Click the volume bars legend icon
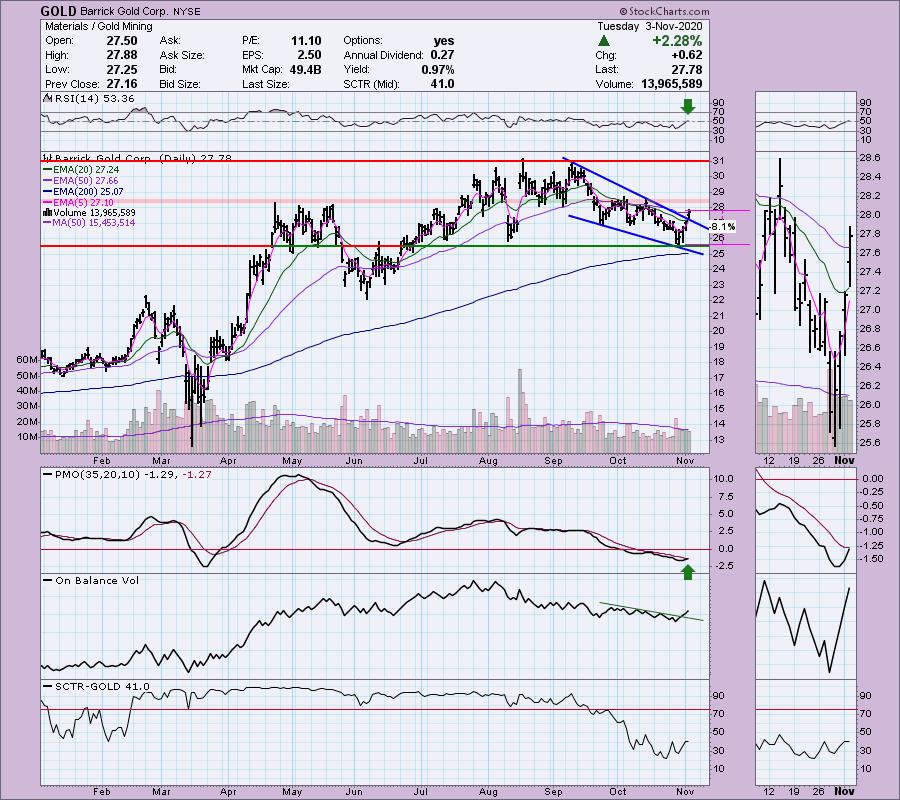 coord(48,213)
